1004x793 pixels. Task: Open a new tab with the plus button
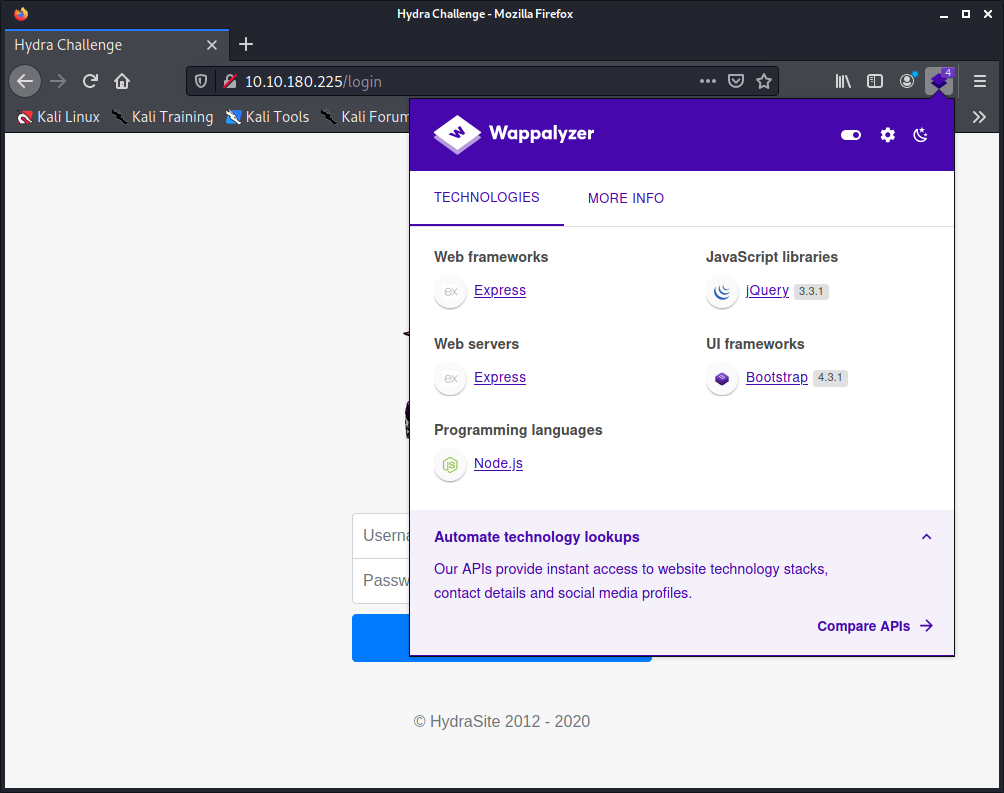(x=246, y=44)
